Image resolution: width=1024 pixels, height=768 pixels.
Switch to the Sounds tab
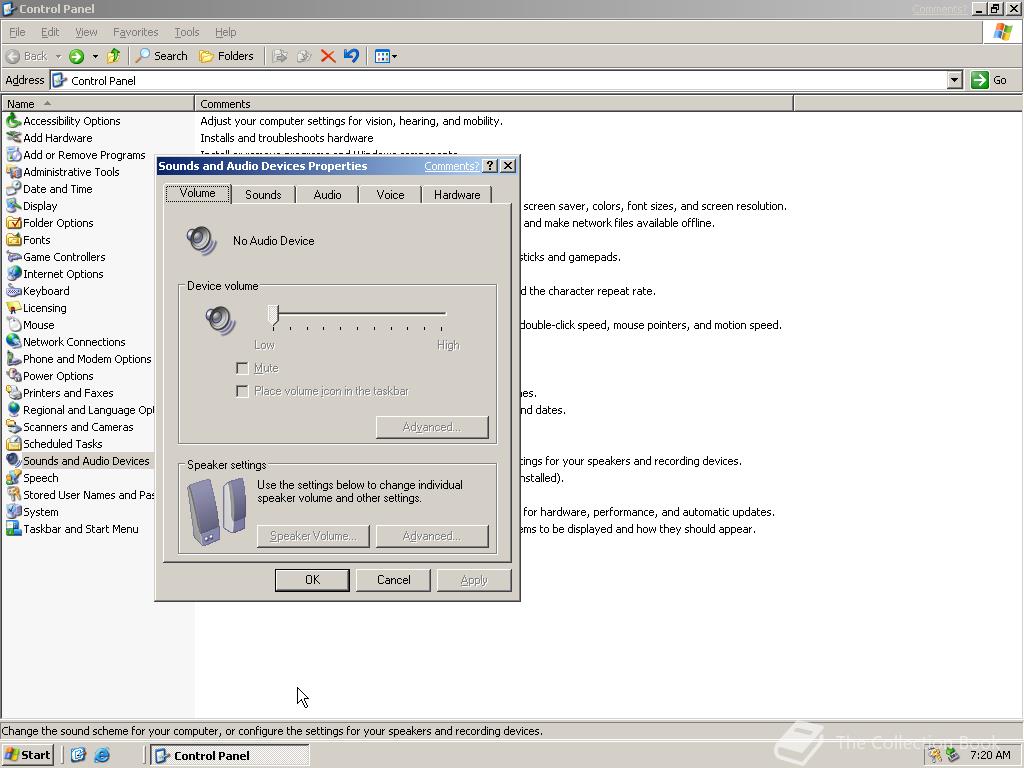(263, 195)
